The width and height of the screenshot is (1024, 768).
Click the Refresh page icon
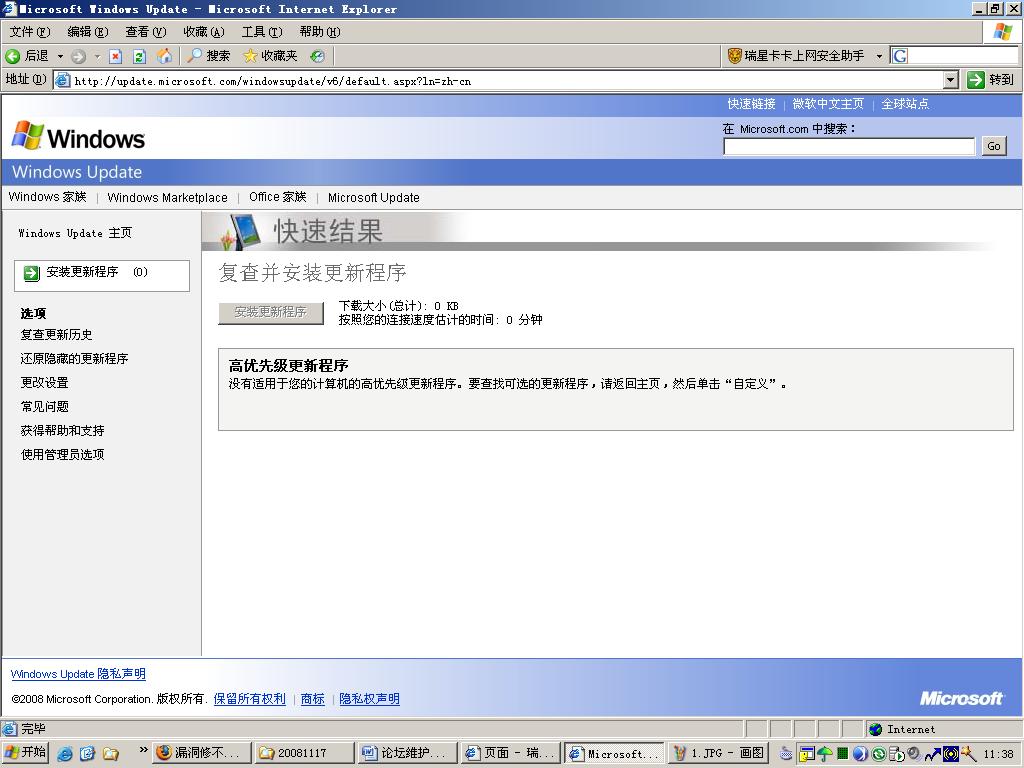139,56
